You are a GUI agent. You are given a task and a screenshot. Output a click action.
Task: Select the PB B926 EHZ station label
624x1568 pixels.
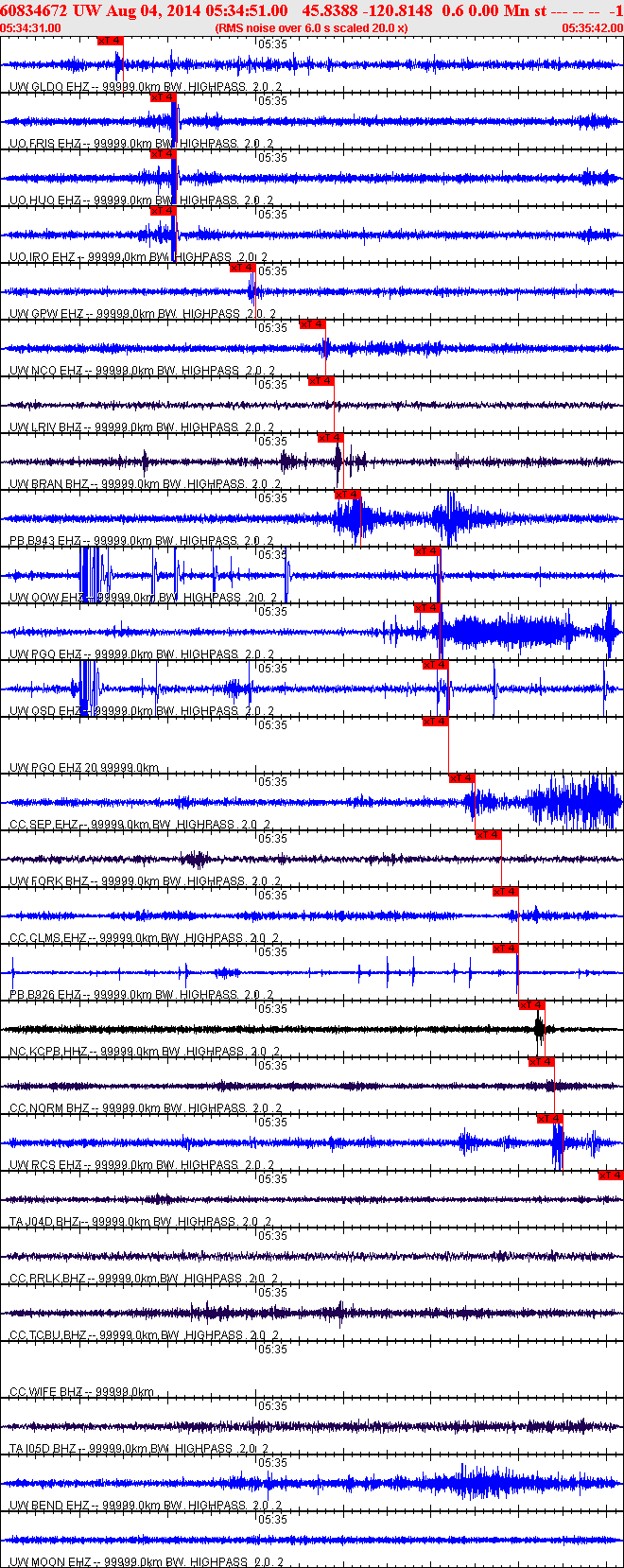coord(142,995)
